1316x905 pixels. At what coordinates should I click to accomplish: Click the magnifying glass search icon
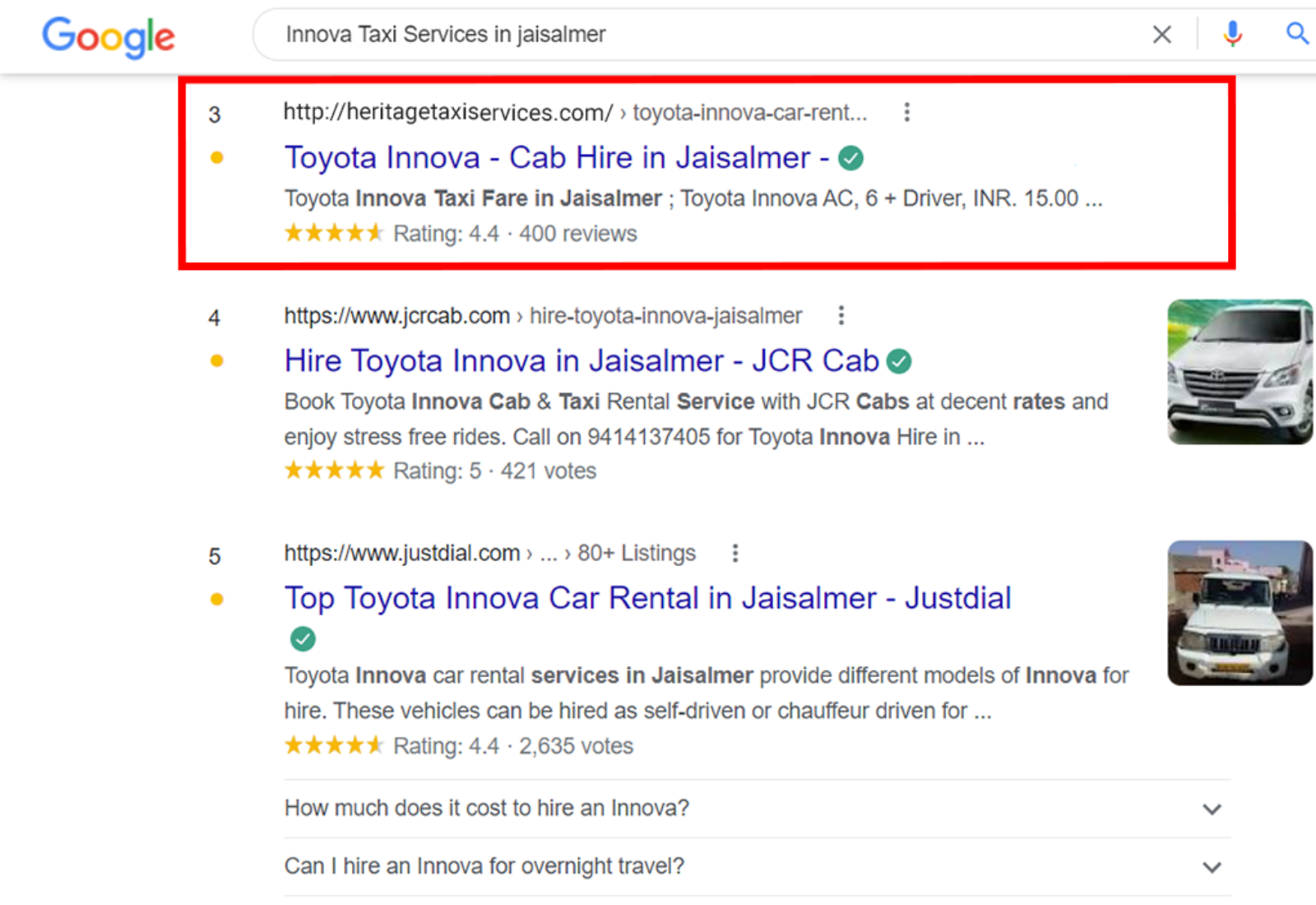[1296, 34]
